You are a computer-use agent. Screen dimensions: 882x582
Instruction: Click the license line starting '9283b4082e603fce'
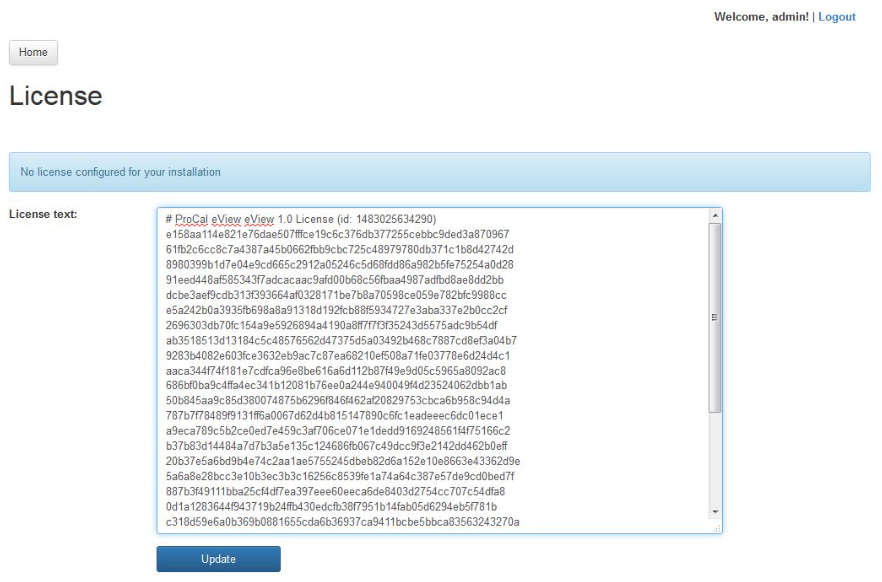click(338, 356)
